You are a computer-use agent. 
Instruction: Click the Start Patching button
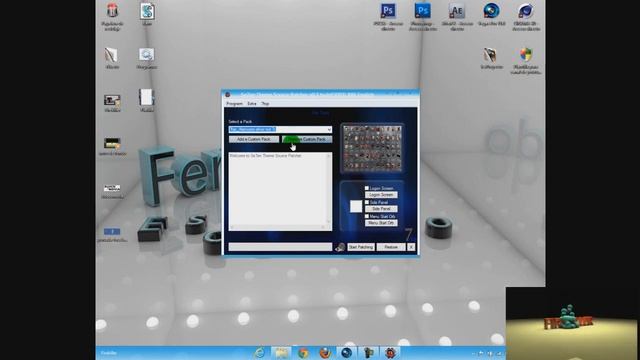(361, 247)
